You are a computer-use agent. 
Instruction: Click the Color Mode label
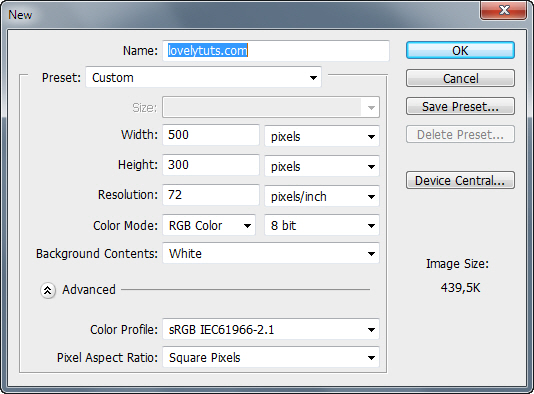[x=126, y=225]
